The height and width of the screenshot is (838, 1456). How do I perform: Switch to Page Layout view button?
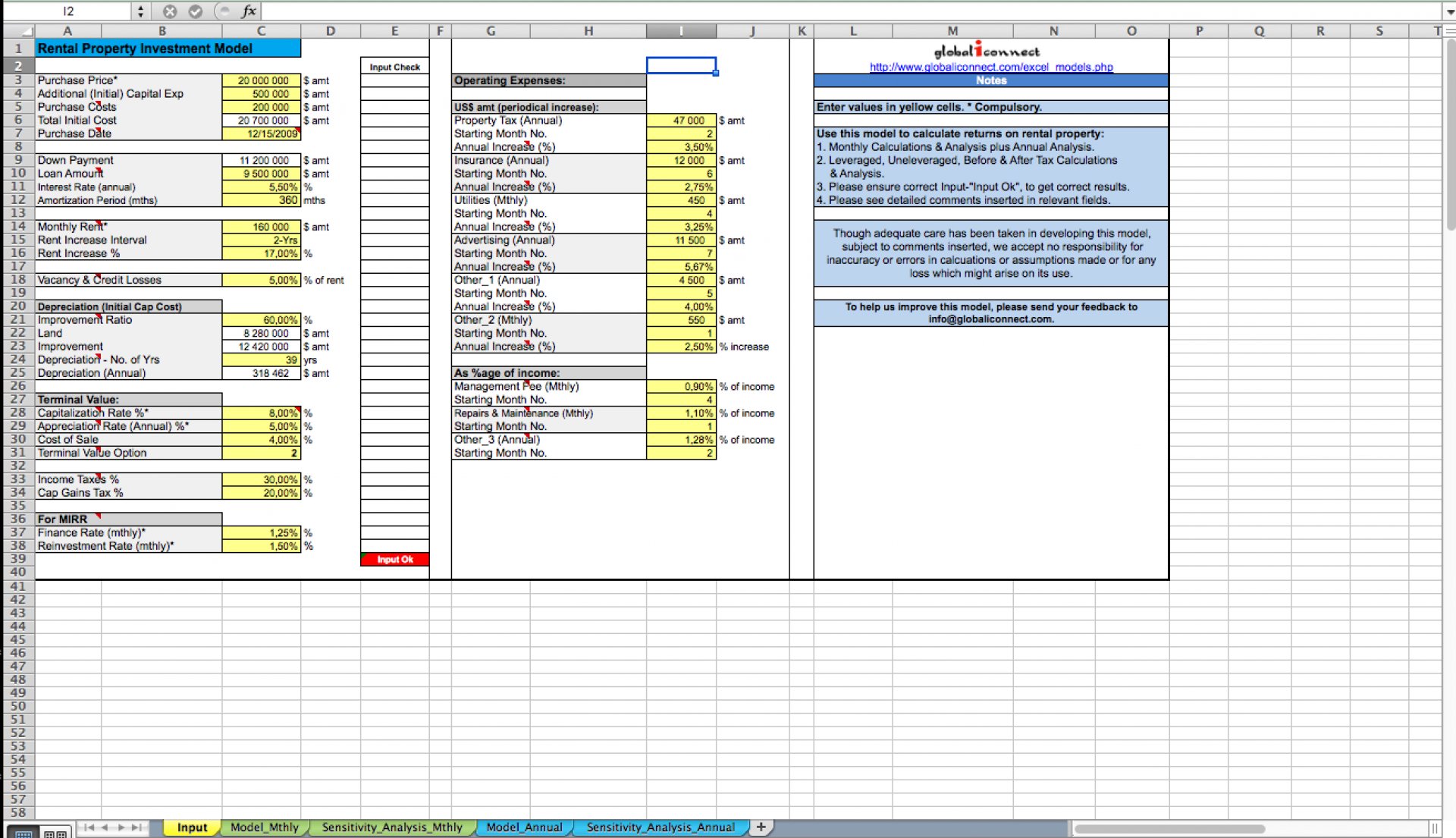55,833
